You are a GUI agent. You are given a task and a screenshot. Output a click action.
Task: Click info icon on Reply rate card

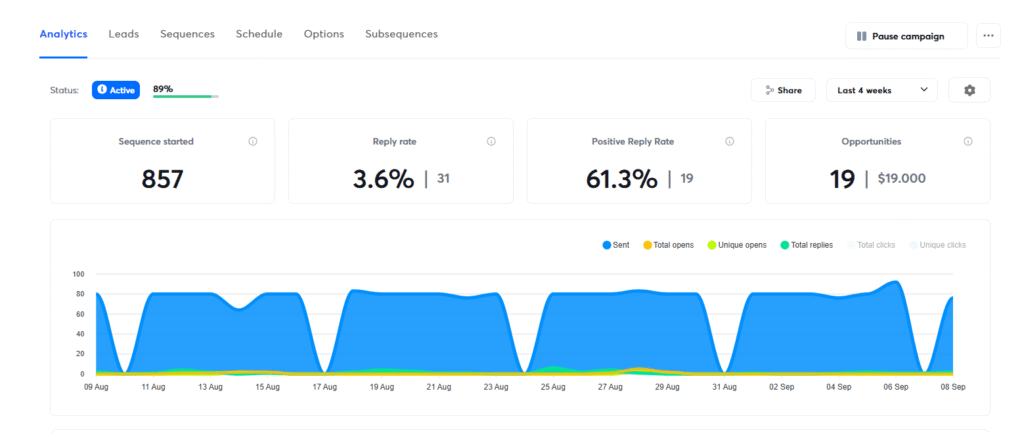coord(491,142)
